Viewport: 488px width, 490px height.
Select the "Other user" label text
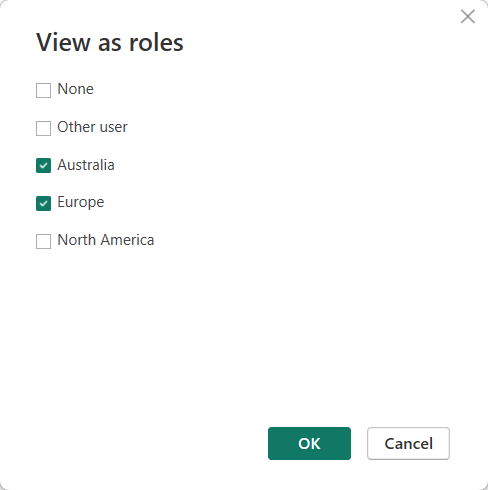pos(92,127)
